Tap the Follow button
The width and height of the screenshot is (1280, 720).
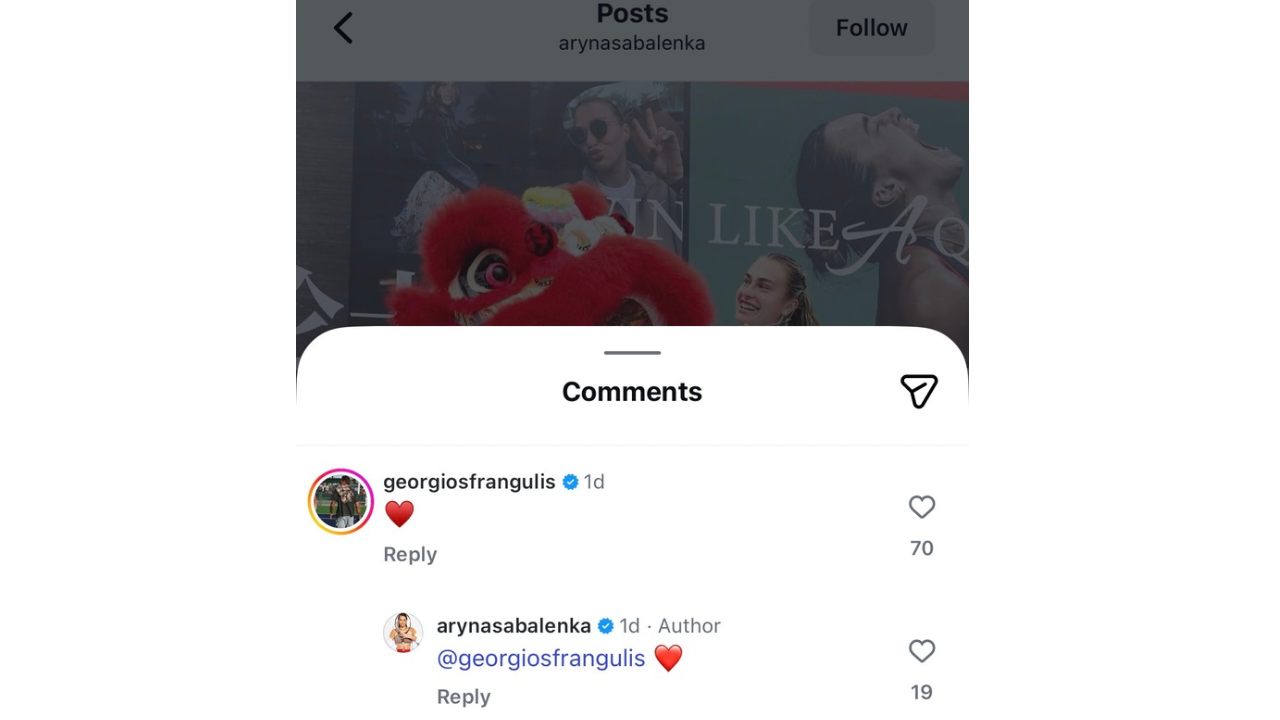coord(871,28)
